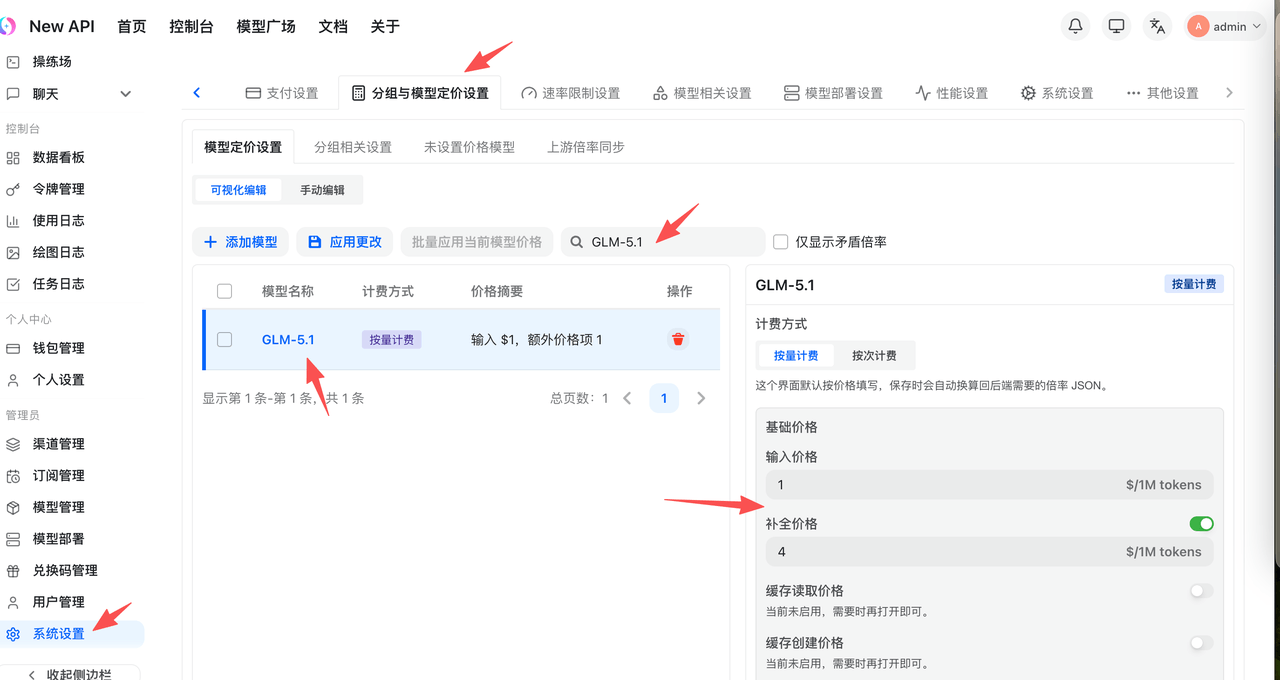Viewport: 1280px width, 680px height.
Task: Open the 分组相关设置 sub-tab
Action: pyautogui.click(x=353, y=147)
